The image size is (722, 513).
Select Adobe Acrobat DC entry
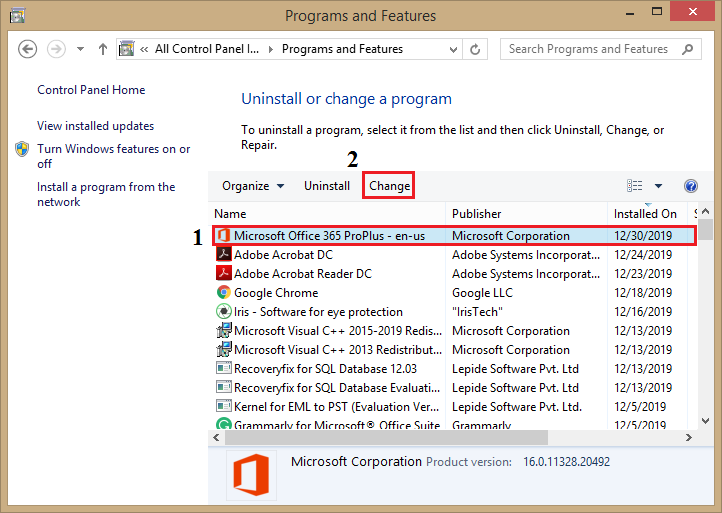coord(283,255)
